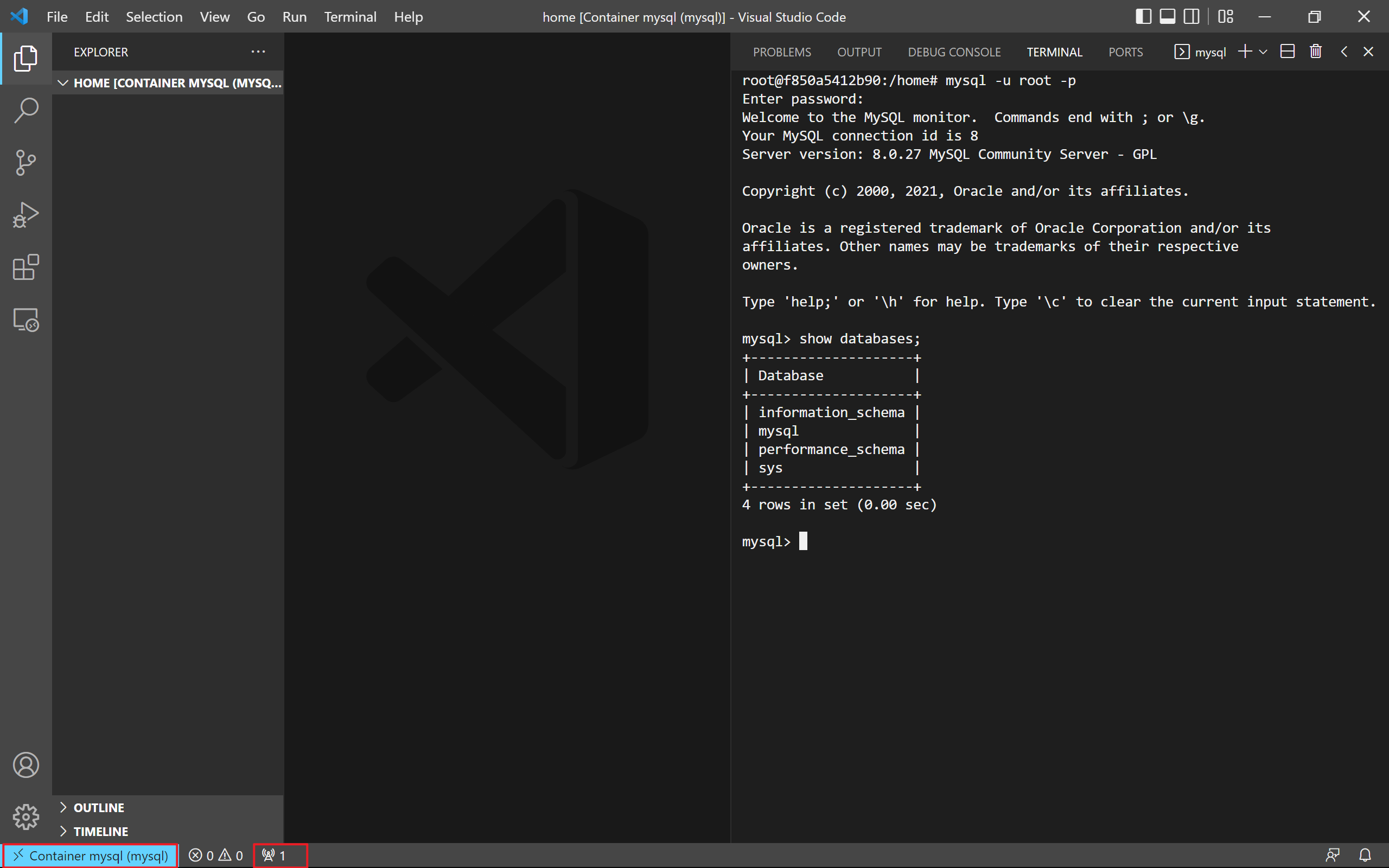Click the new terminal add button
Image resolution: width=1389 pixels, height=868 pixels.
pyautogui.click(x=1245, y=52)
